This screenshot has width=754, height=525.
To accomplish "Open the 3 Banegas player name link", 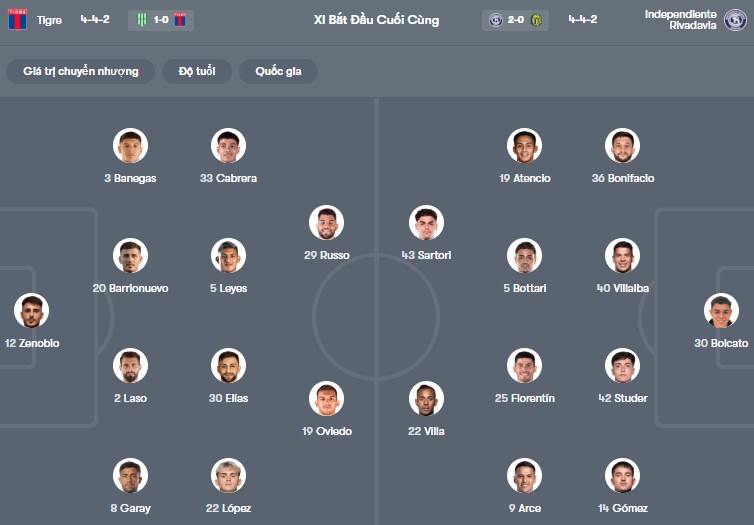I will pos(130,178).
